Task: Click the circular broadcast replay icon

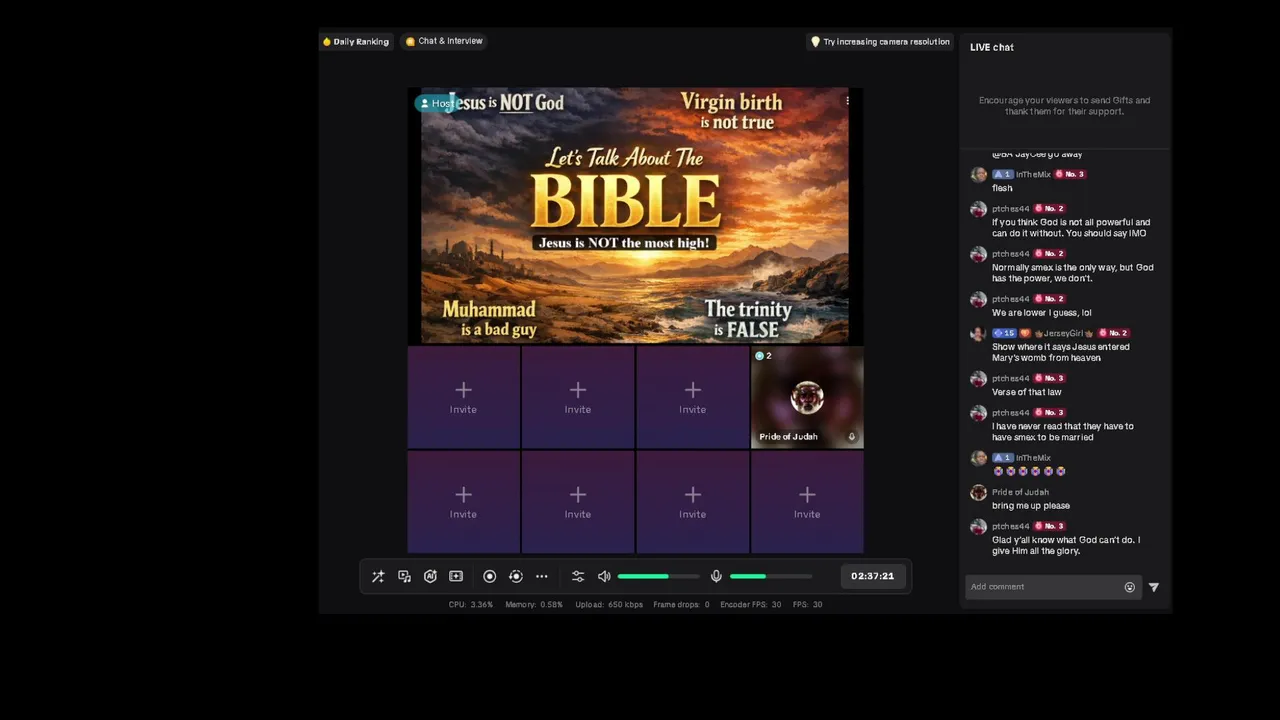Action: (515, 576)
